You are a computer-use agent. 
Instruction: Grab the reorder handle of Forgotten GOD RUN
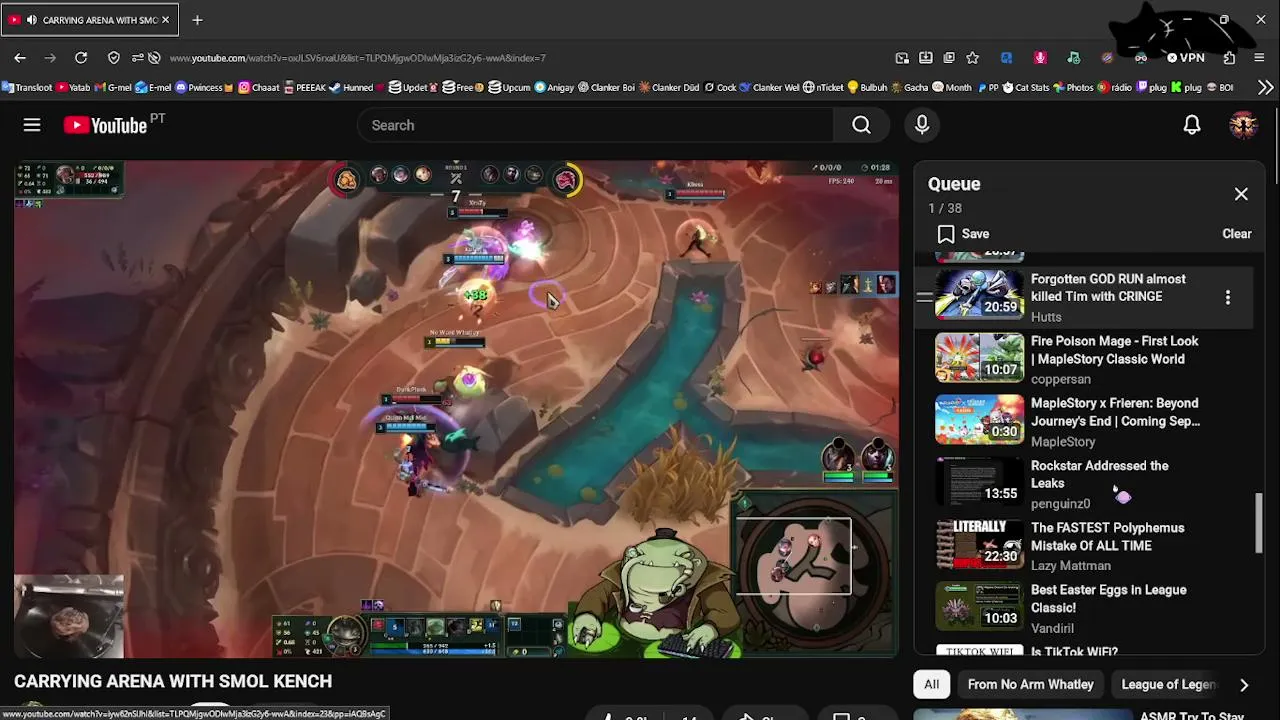click(925, 297)
